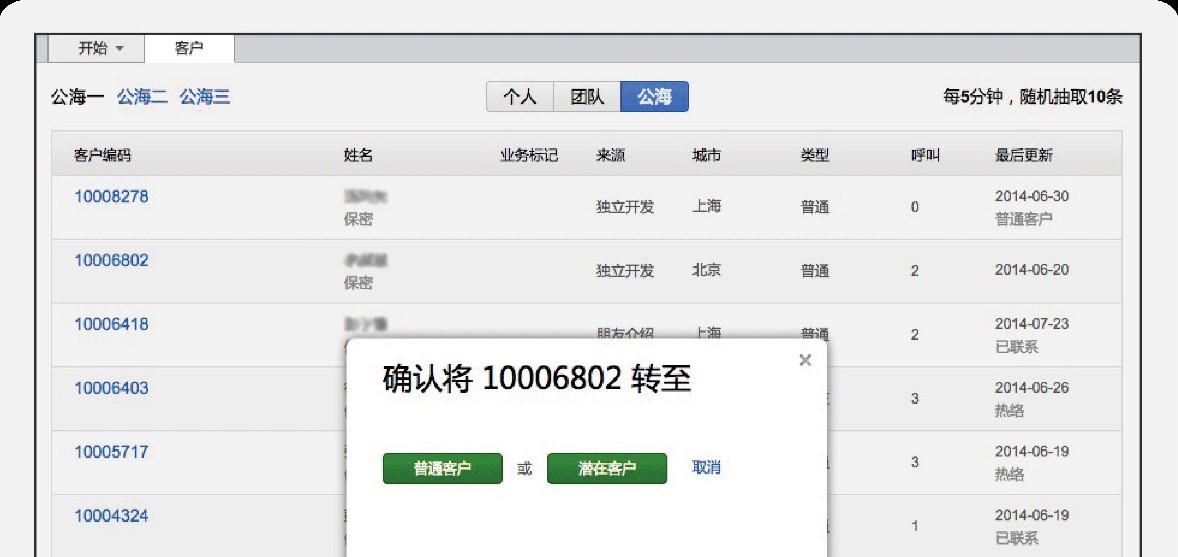Click the 姓名 column header
Screen dimensions: 1178x557
(358, 156)
